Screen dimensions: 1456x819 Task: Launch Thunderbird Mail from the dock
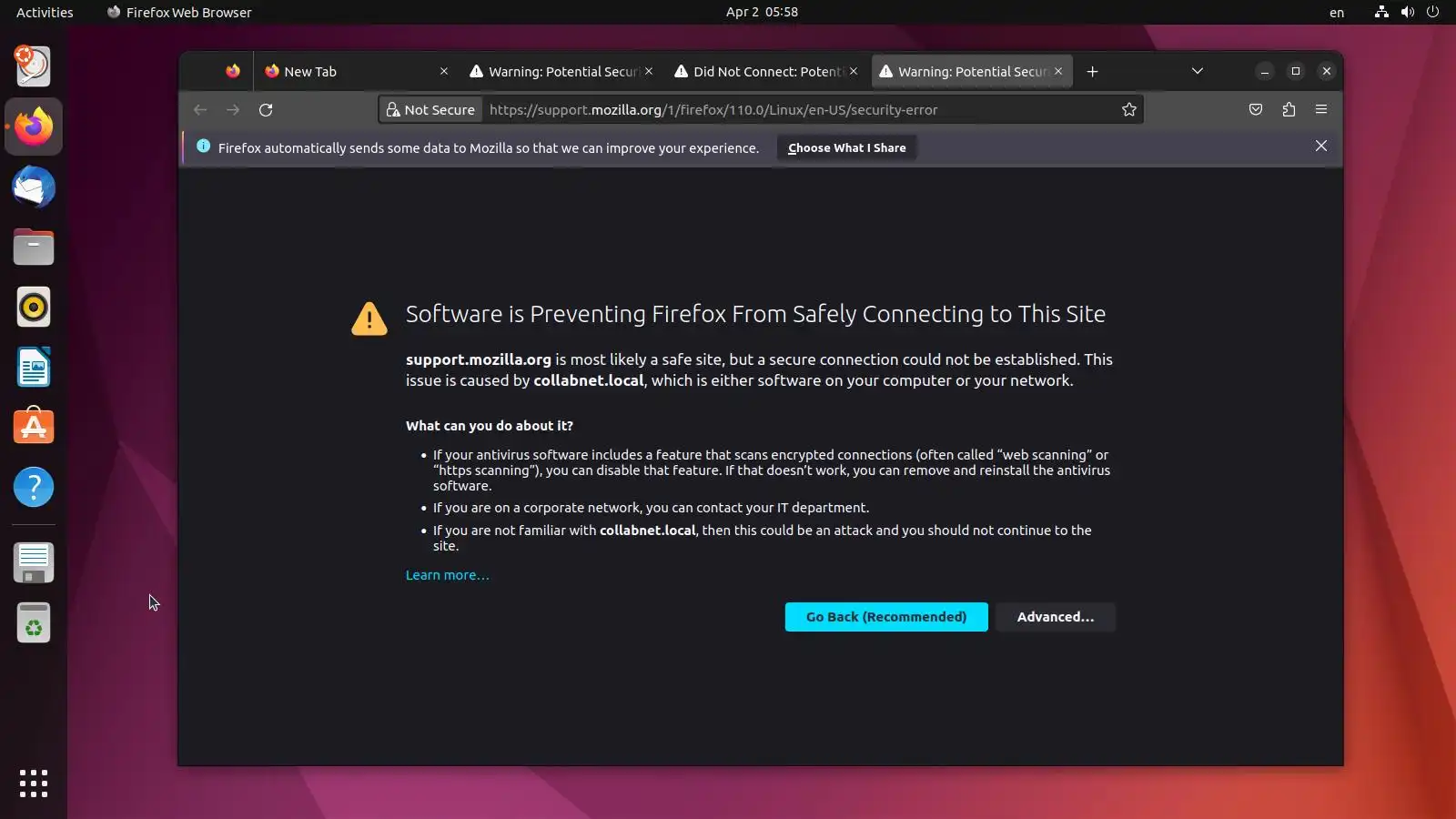point(34,187)
